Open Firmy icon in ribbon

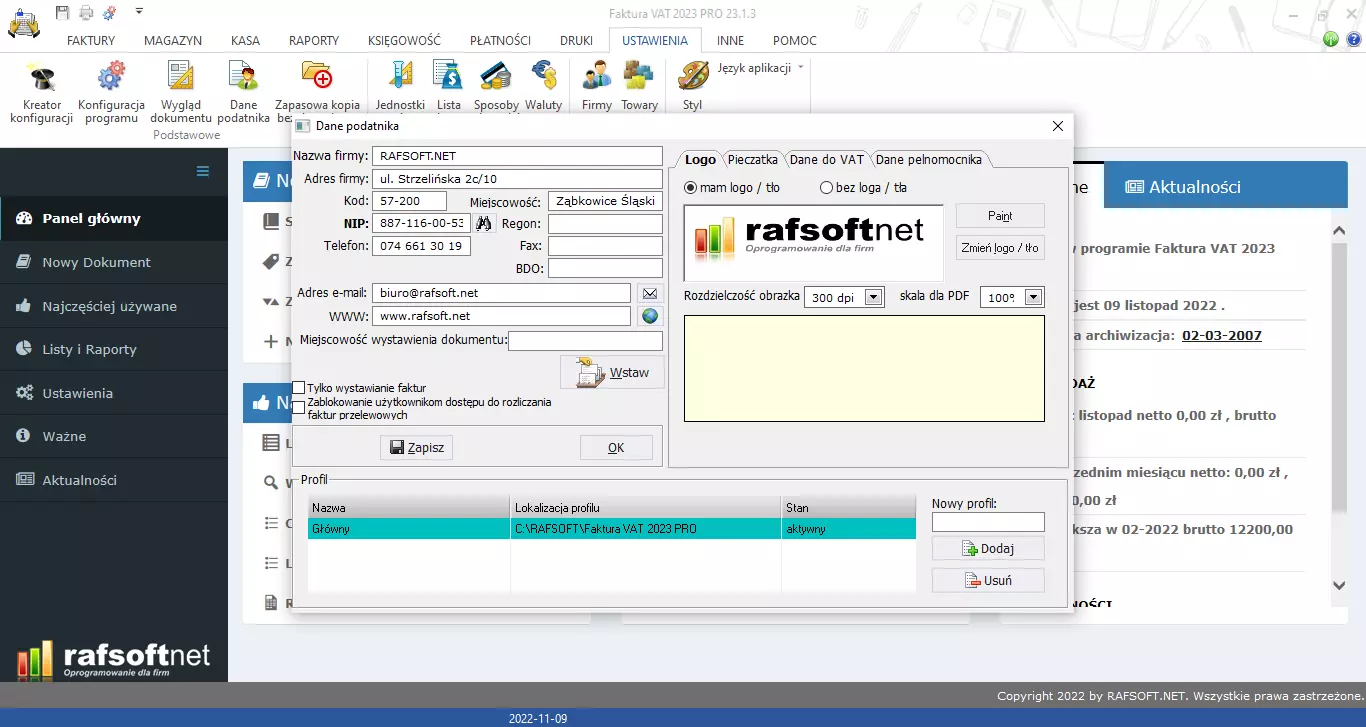coord(597,77)
